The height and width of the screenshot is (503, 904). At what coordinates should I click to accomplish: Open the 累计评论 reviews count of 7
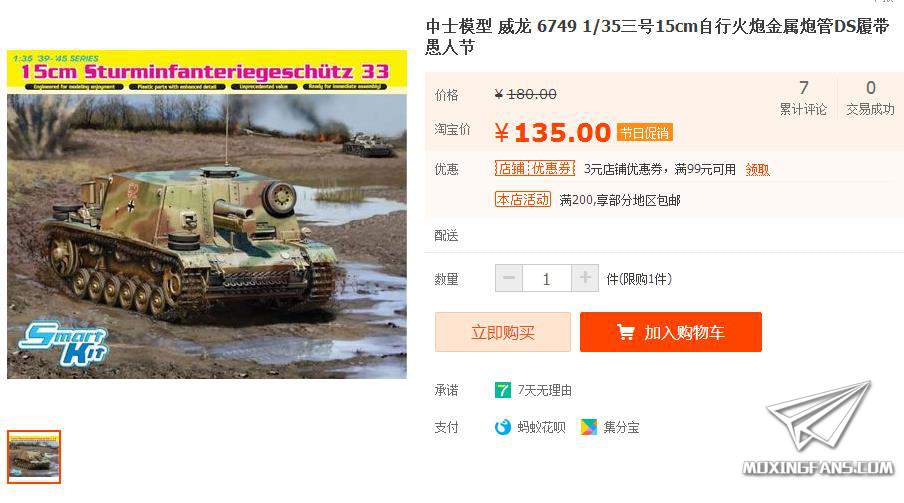click(x=803, y=97)
